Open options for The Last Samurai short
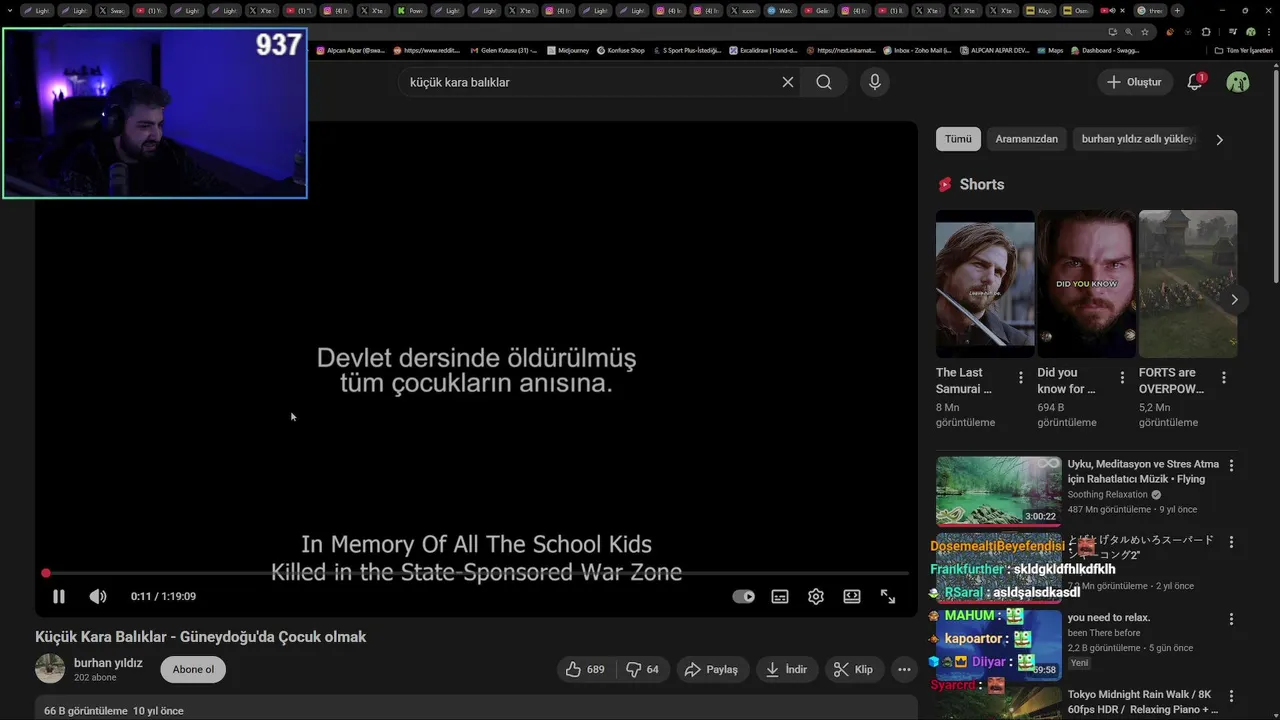Viewport: 1280px width, 720px height. click(1021, 378)
